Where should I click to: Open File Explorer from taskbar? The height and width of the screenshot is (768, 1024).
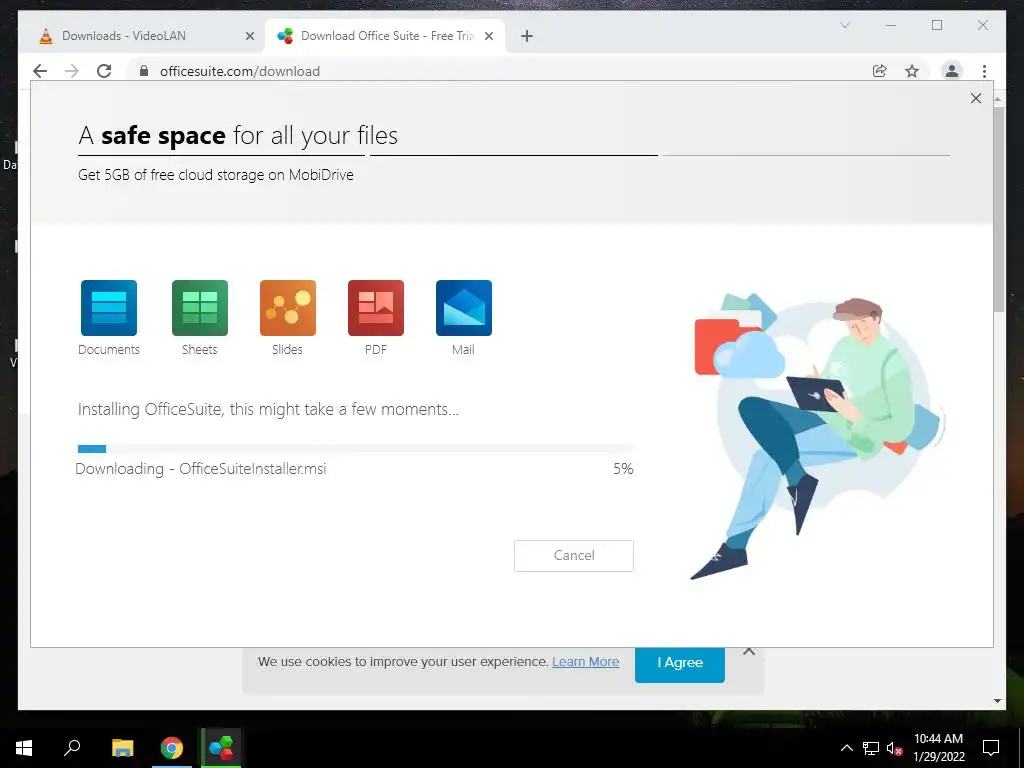[122, 748]
